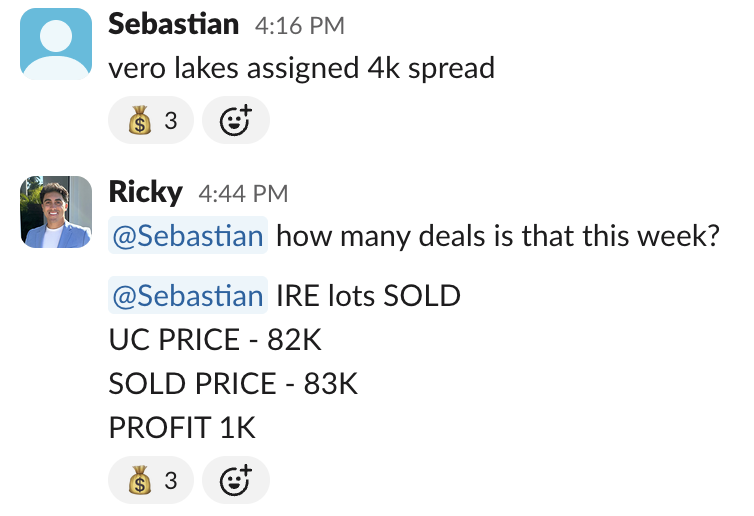The width and height of the screenshot is (754, 516).
Task: Open Sebastian's default profile avatar
Action: (56, 44)
